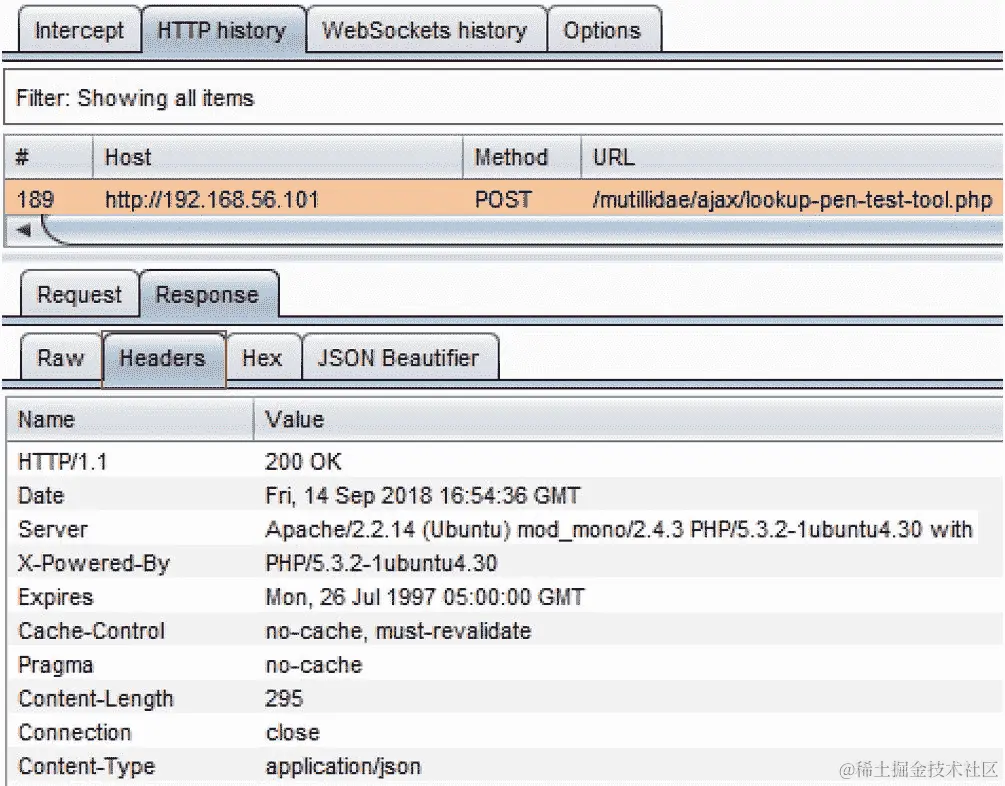This screenshot has height=786, width=1005.
Task: Select the HTTP/1.1 header row name
Action: pos(63,462)
